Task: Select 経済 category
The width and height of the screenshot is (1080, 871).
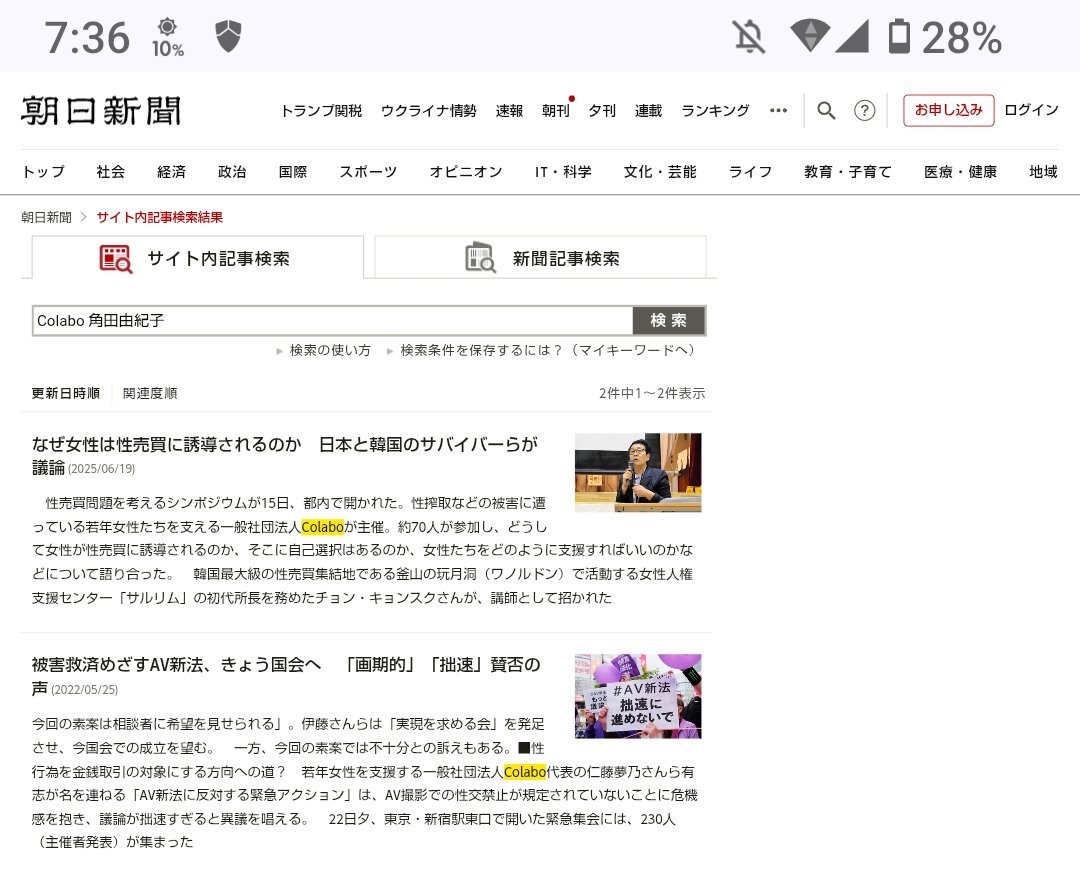Action: coord(171,171)
